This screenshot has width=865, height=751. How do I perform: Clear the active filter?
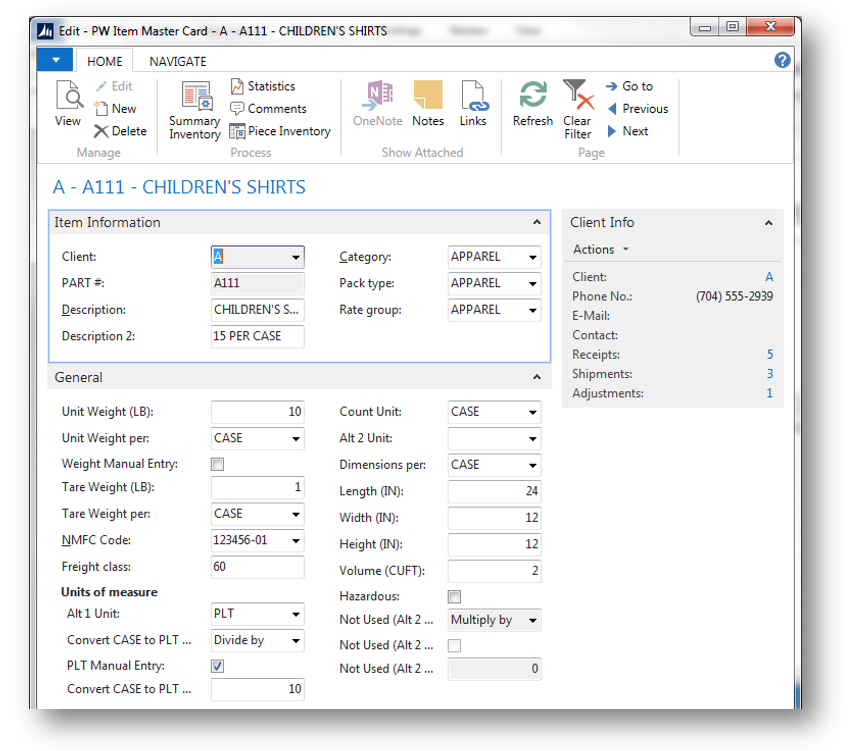[577, 107]
